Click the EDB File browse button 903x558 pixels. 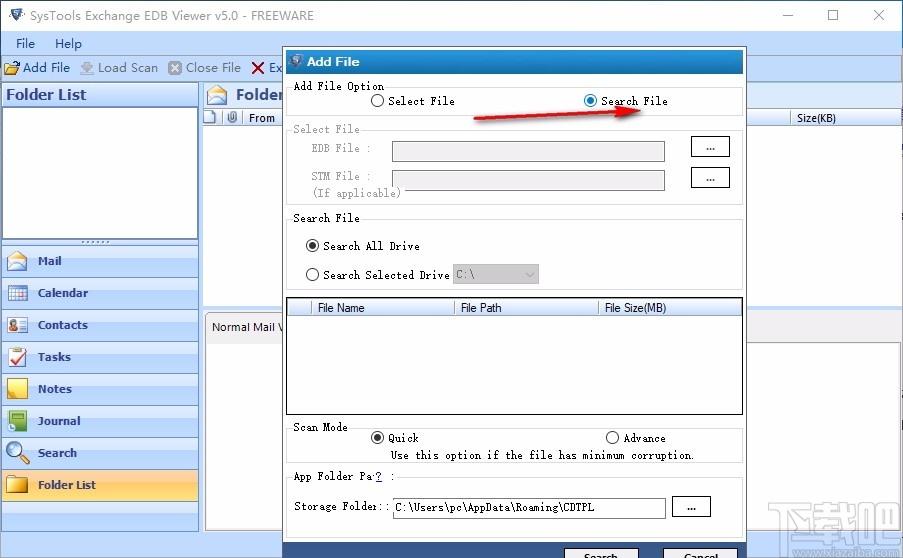(710, 147)
